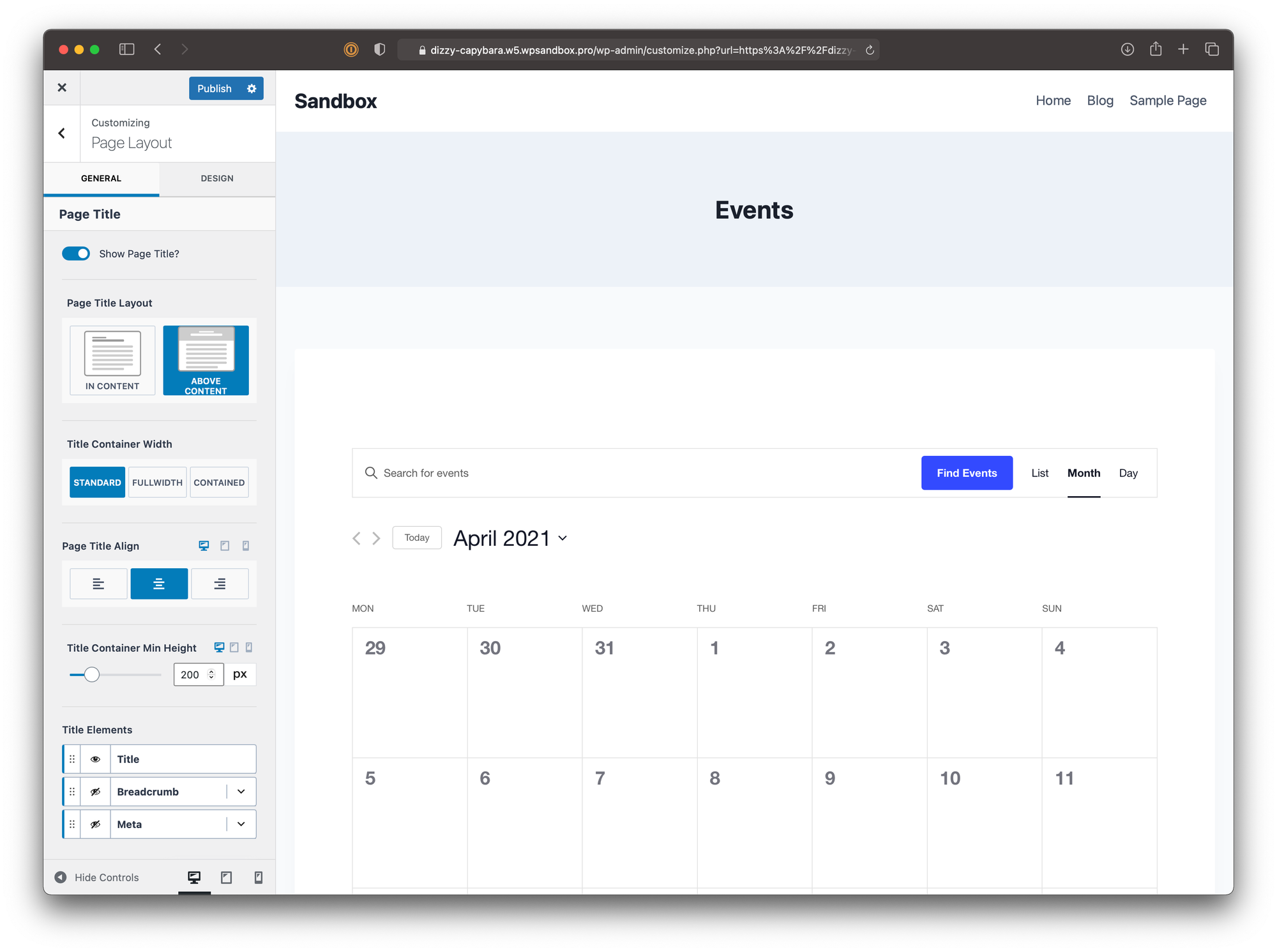
Task: Click the Find Events button
Action: coord(967,473)
